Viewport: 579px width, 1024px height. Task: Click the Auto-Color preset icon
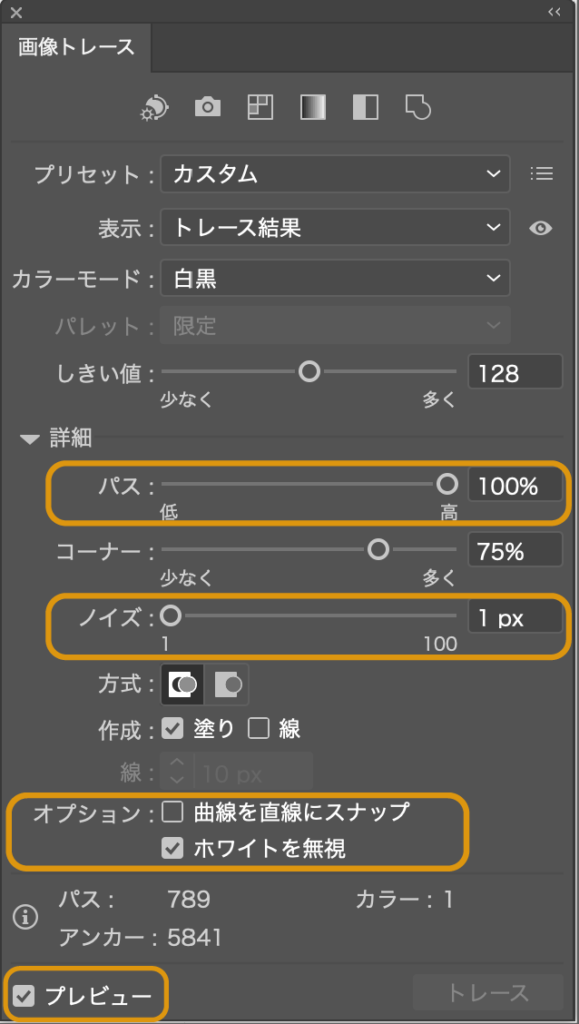tap(155, 107)
